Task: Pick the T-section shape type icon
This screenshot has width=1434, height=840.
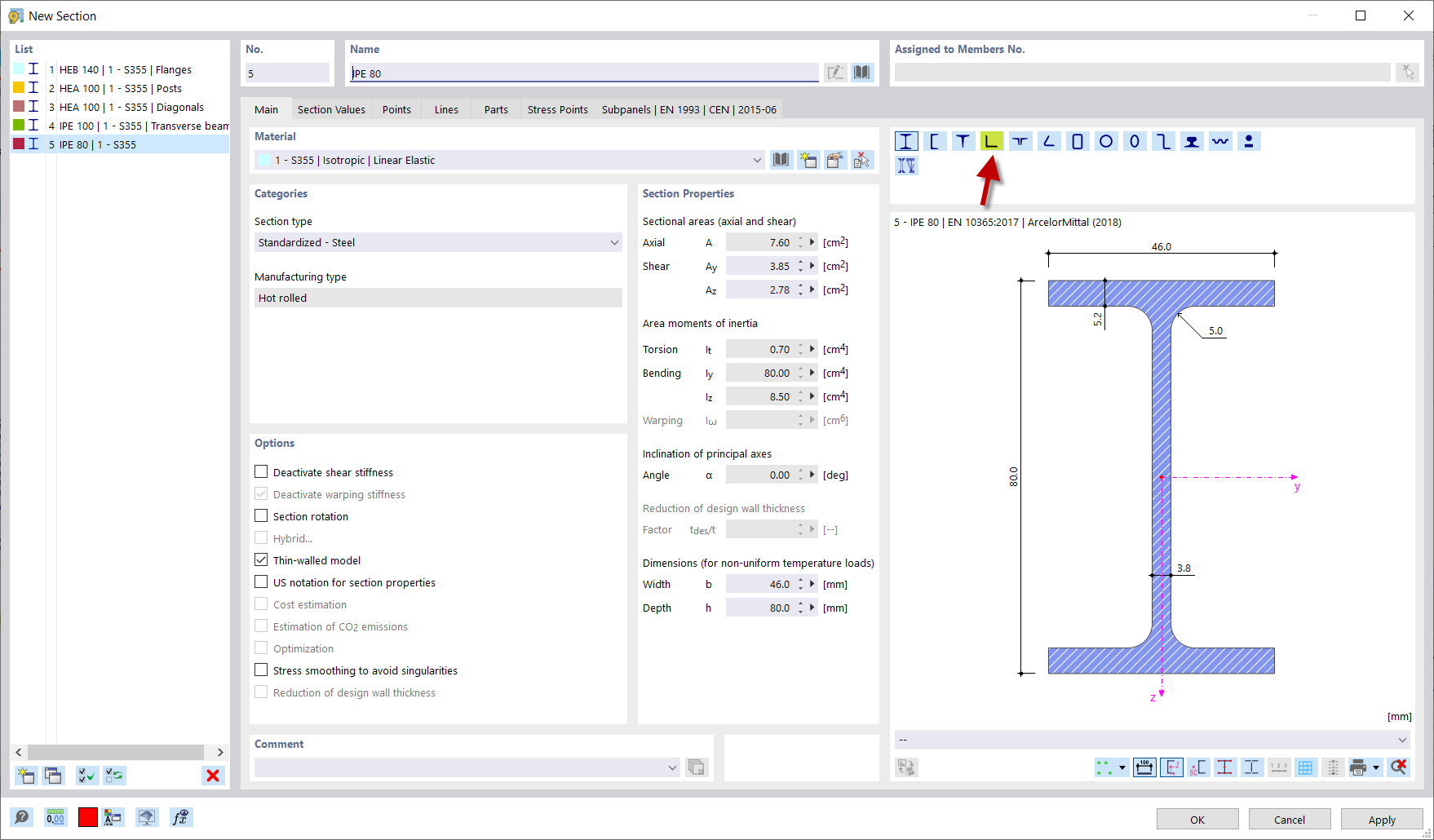Action: point(963,140)
